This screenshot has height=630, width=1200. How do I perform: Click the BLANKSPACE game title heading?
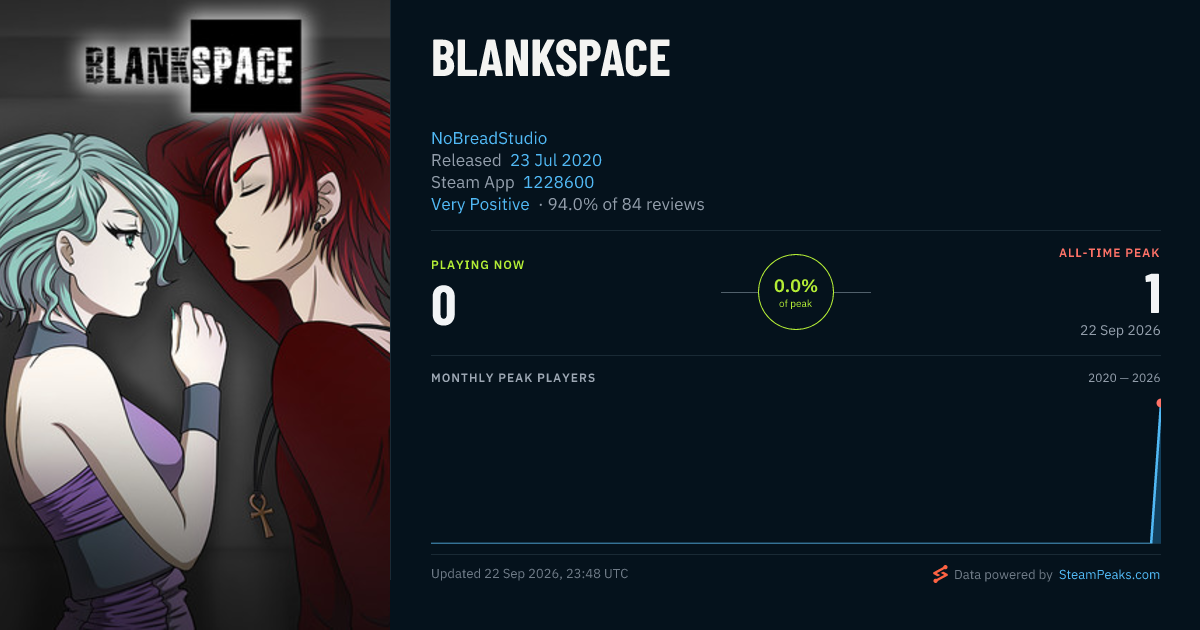(550, 60)
